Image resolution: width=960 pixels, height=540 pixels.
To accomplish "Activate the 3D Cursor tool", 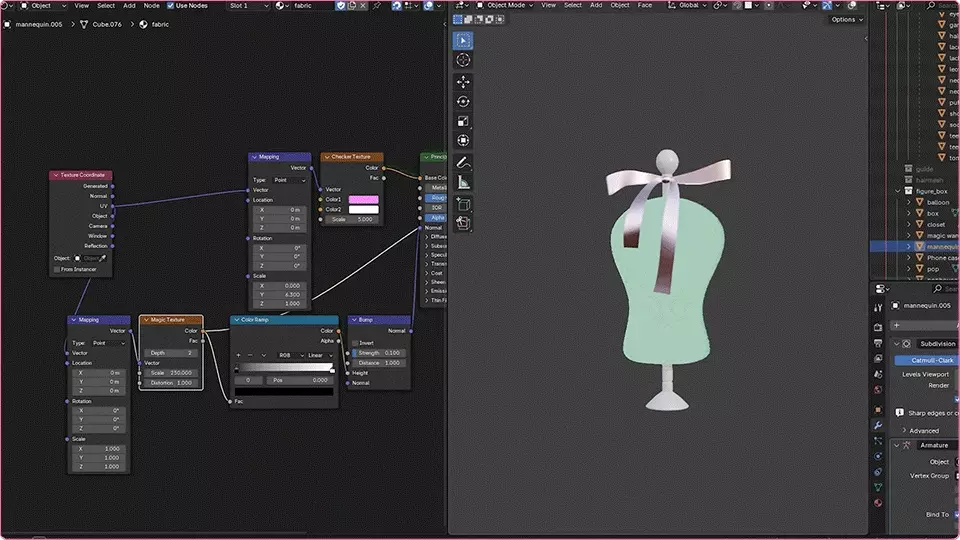I will pos(463,60).
